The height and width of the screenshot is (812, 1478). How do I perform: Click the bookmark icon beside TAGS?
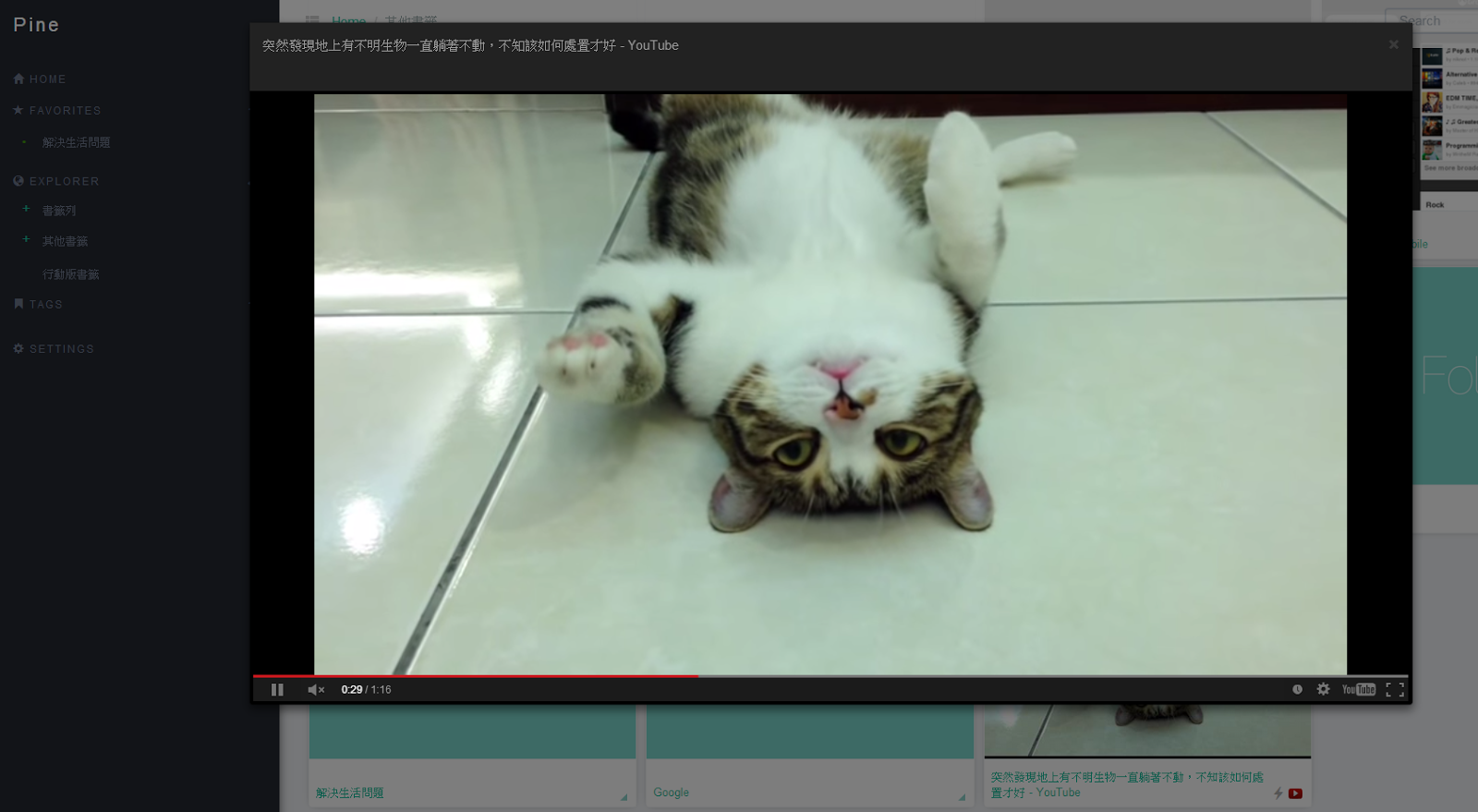click(18, 304)
